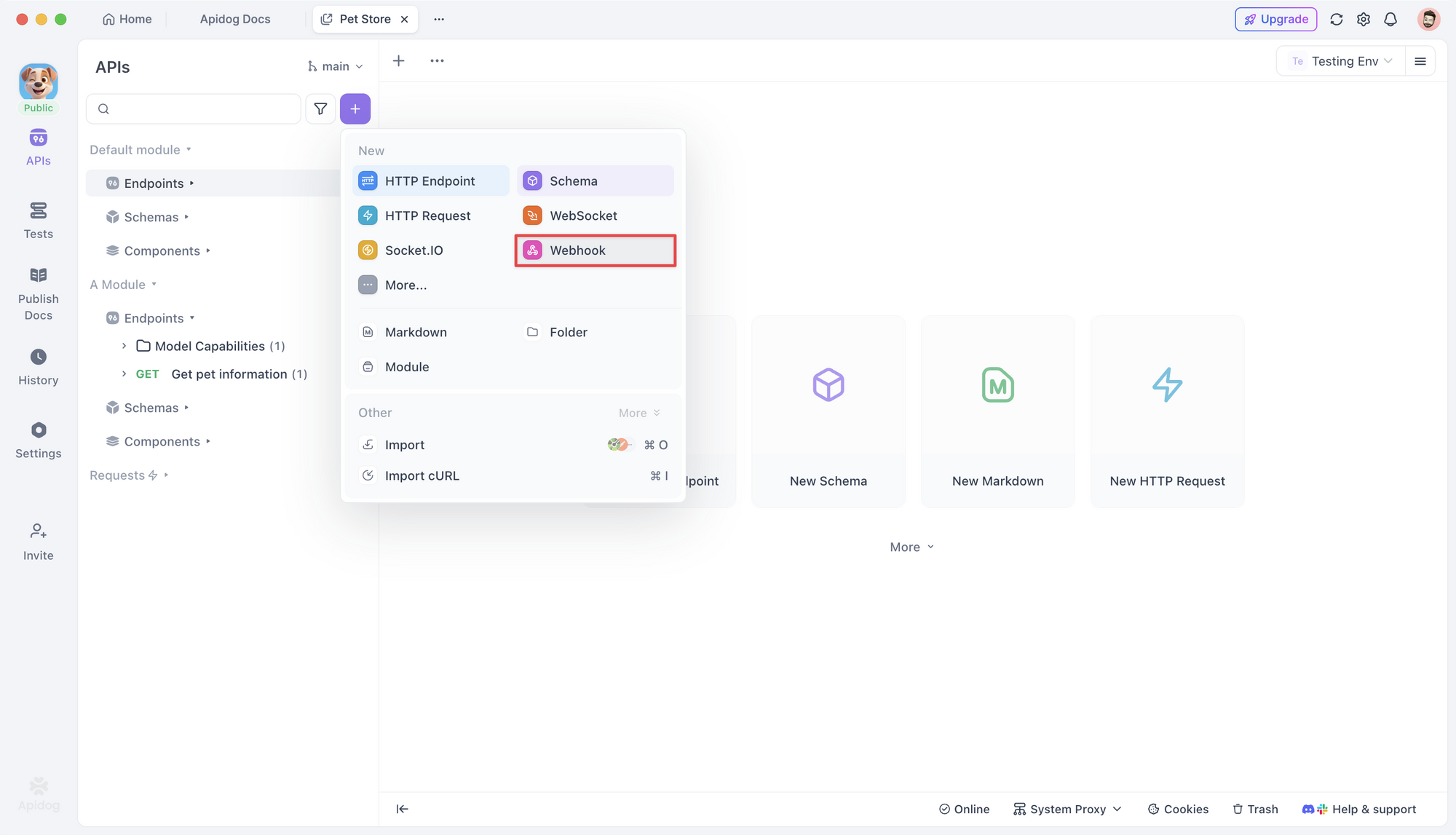The width and height of the screenshot is (1456, 835).
Task: Switch to the Apidog Docs tab
Action: tap(235, 20)
